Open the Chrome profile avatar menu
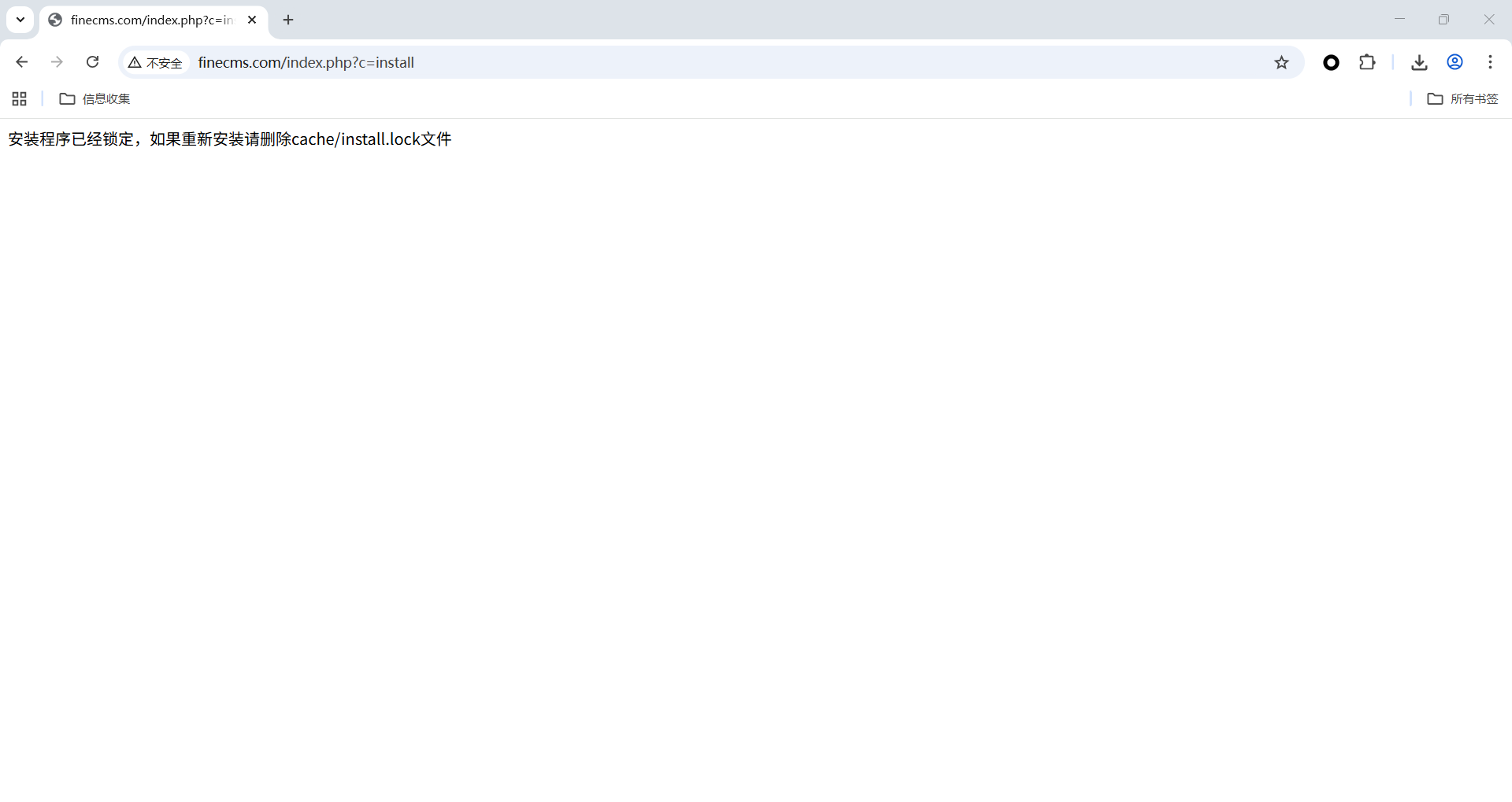This screenshot has height=802, width=1512. 1455,62
